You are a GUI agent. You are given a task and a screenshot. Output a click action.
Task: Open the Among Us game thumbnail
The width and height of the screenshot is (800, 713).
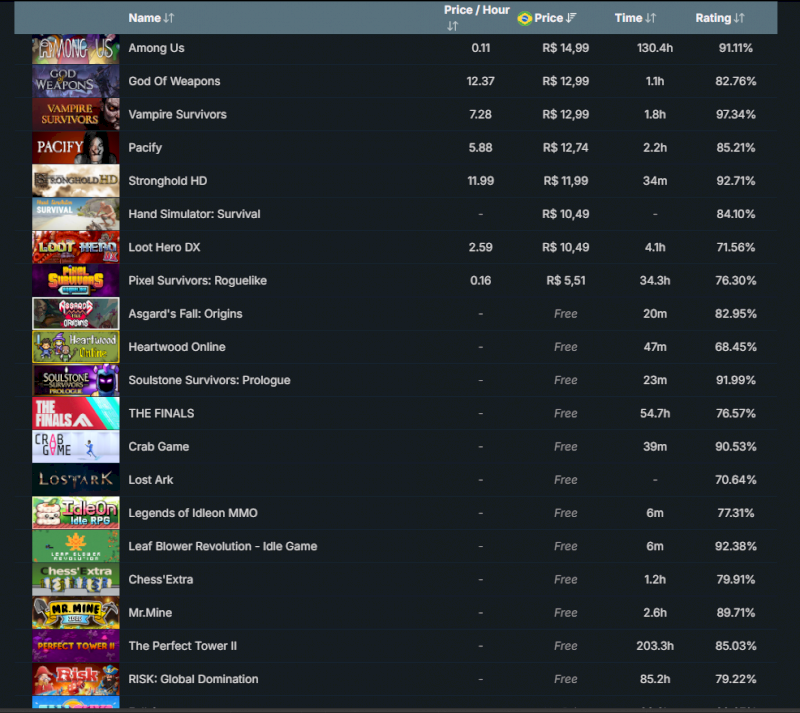(75, 48)
